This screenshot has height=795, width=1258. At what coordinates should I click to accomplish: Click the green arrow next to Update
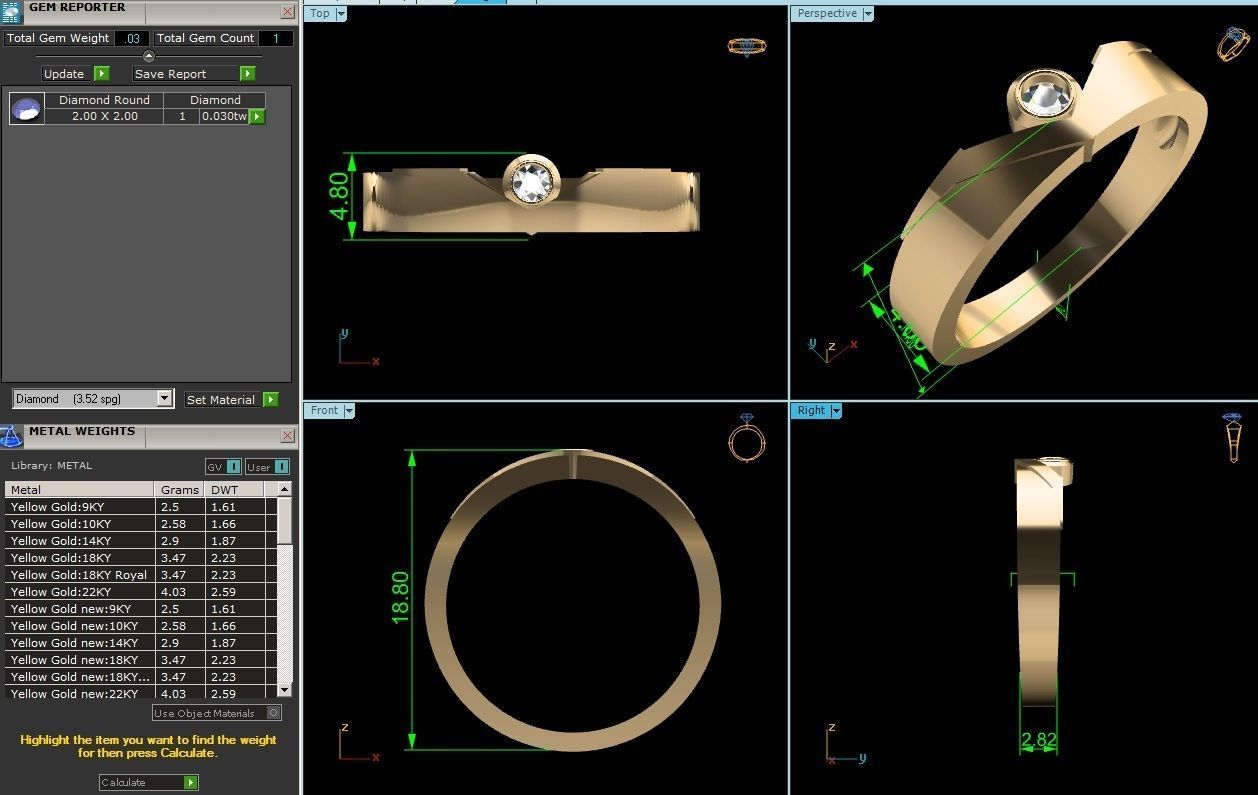click(102, 74)
